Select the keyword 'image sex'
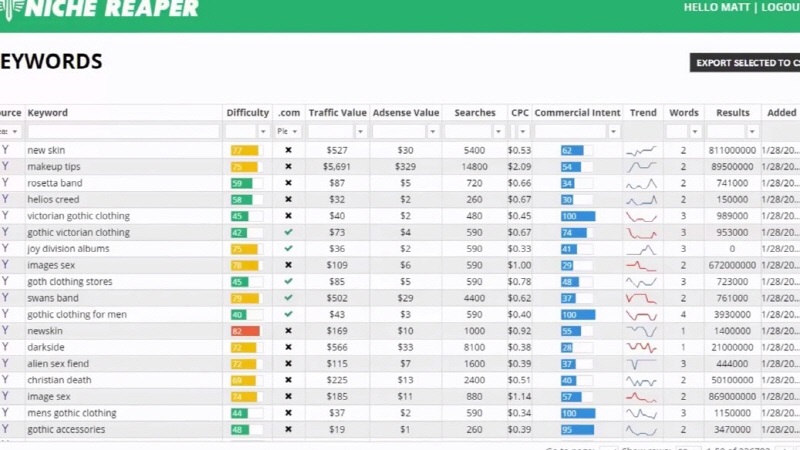This screenshot has width=800, height=450. pyautogui.click(x=49, y=396)
